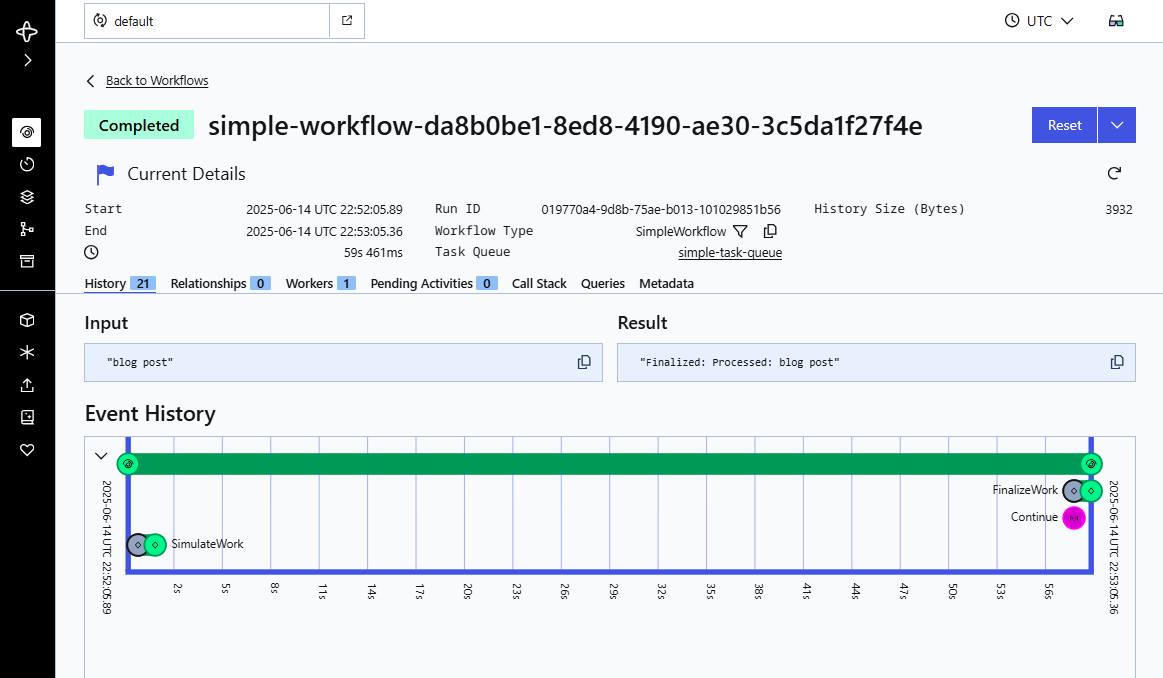
Task: Give feedback using the heart icon
Action: tap(27, 450)
